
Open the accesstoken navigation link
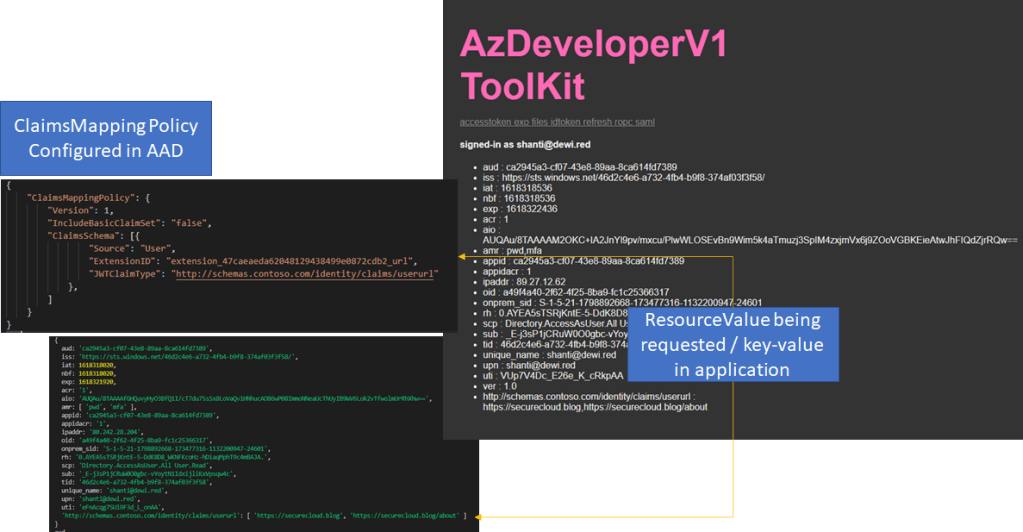(484, 122)
